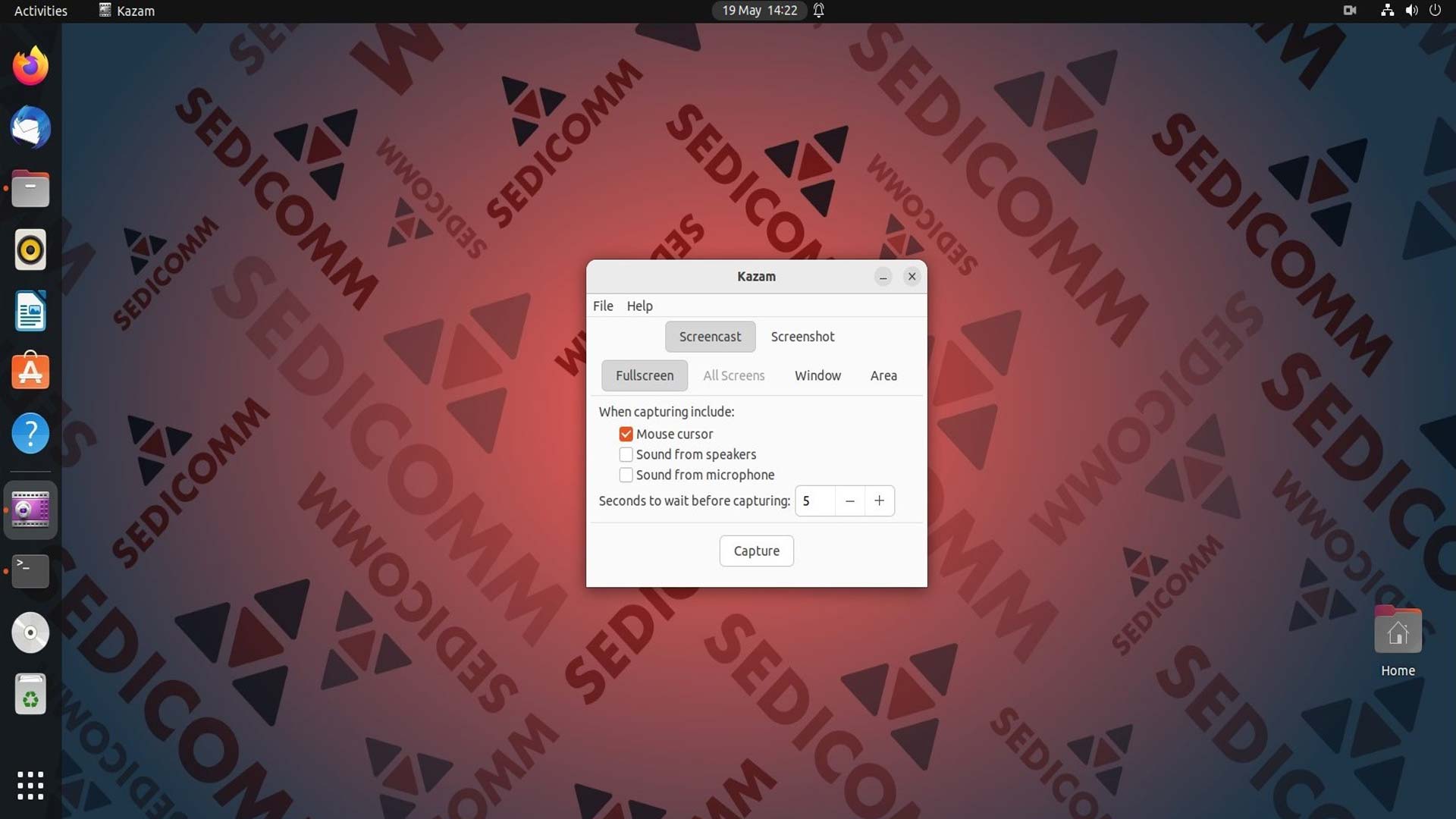Viewport: 1456px width, 819px height.
Task: Click the Capture button
Action: coord(756,551)
